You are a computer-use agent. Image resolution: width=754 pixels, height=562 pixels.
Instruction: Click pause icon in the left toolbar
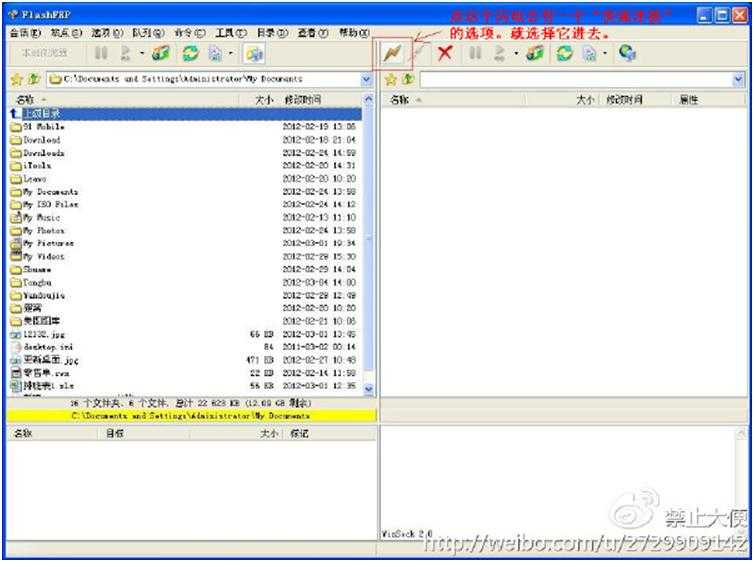pyautogui.click(x=101, y=53)
